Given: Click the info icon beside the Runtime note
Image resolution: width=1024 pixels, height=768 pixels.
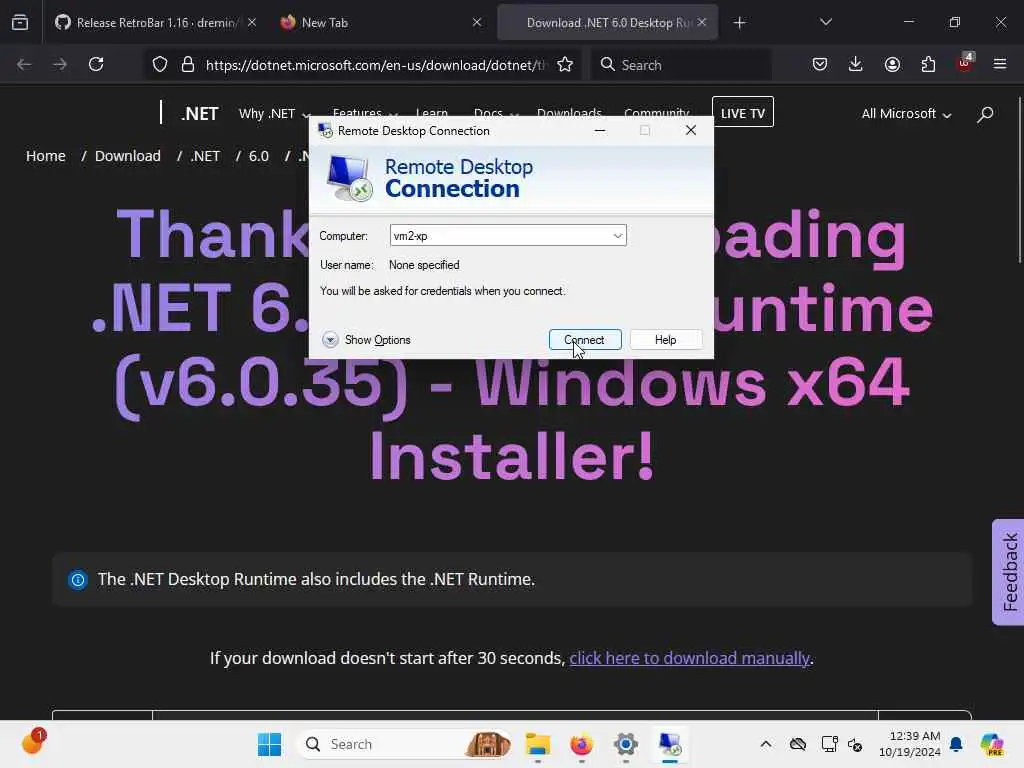Looking at the screenshot, I should click(78, 579).
